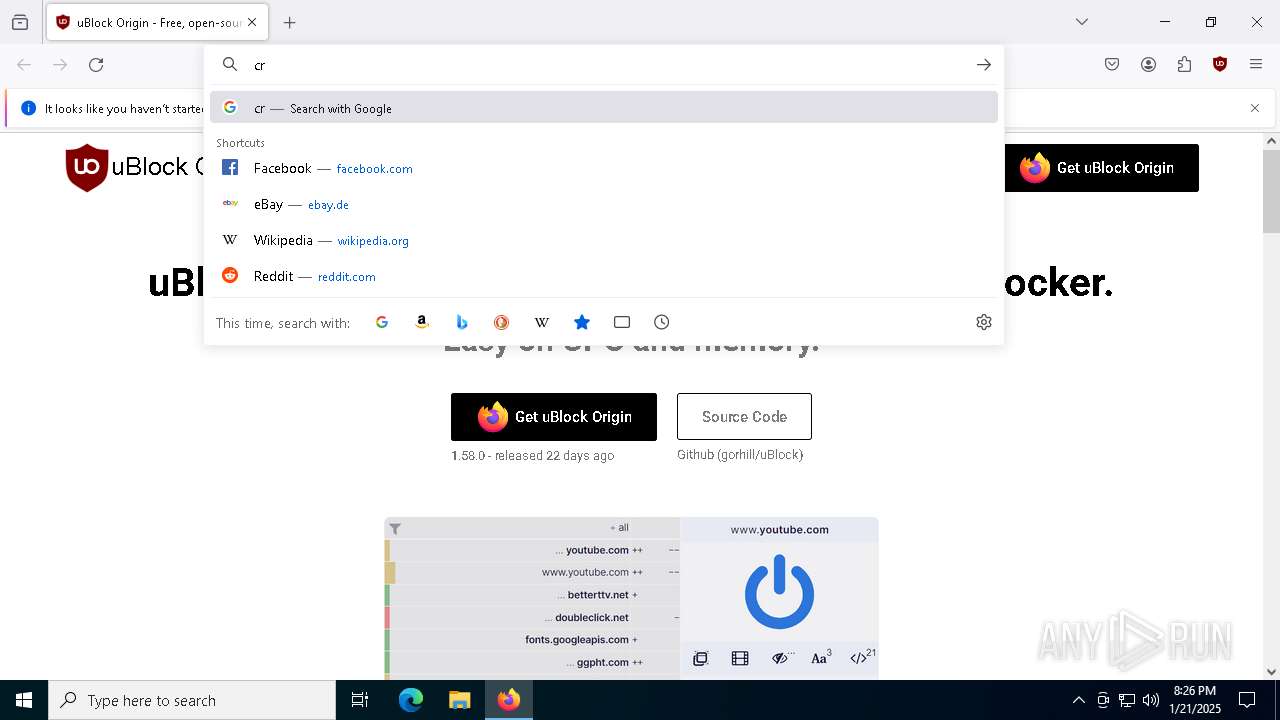Open File Explorer from taskbar
Viewport: 1280px width, 720px height.
pyautogui.click(x=459, y=700)
